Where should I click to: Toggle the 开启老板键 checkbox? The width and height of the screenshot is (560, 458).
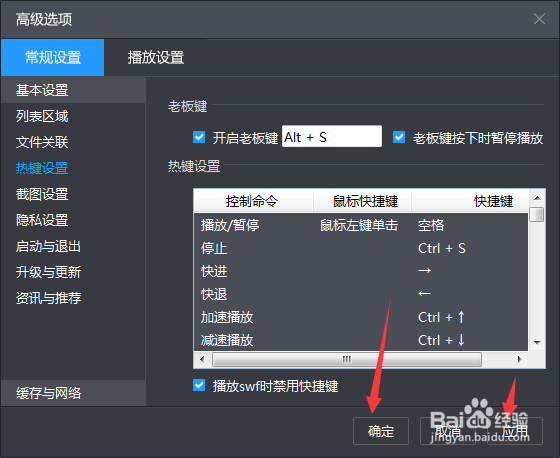tap(199, 137)
